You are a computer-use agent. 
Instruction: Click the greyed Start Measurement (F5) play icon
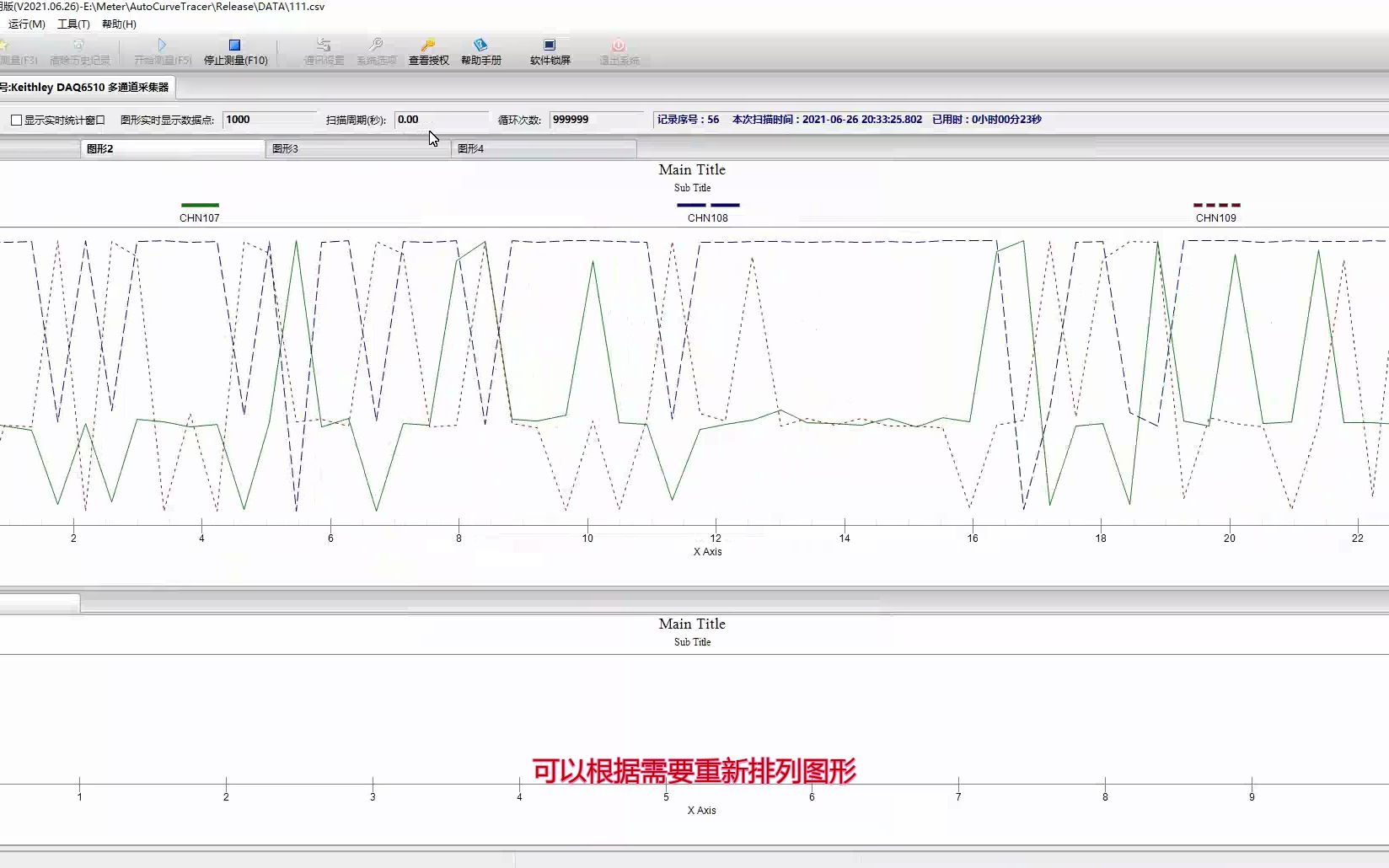(x=162, y=45)
